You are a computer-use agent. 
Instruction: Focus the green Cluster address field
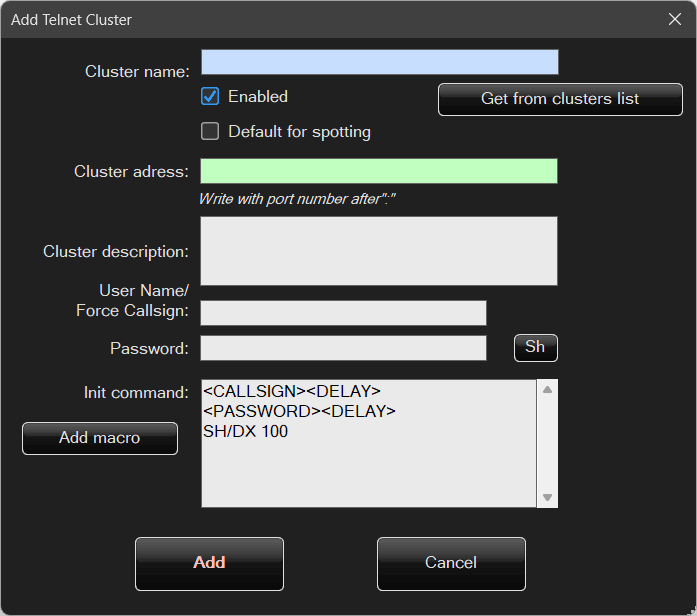(379, 171)
